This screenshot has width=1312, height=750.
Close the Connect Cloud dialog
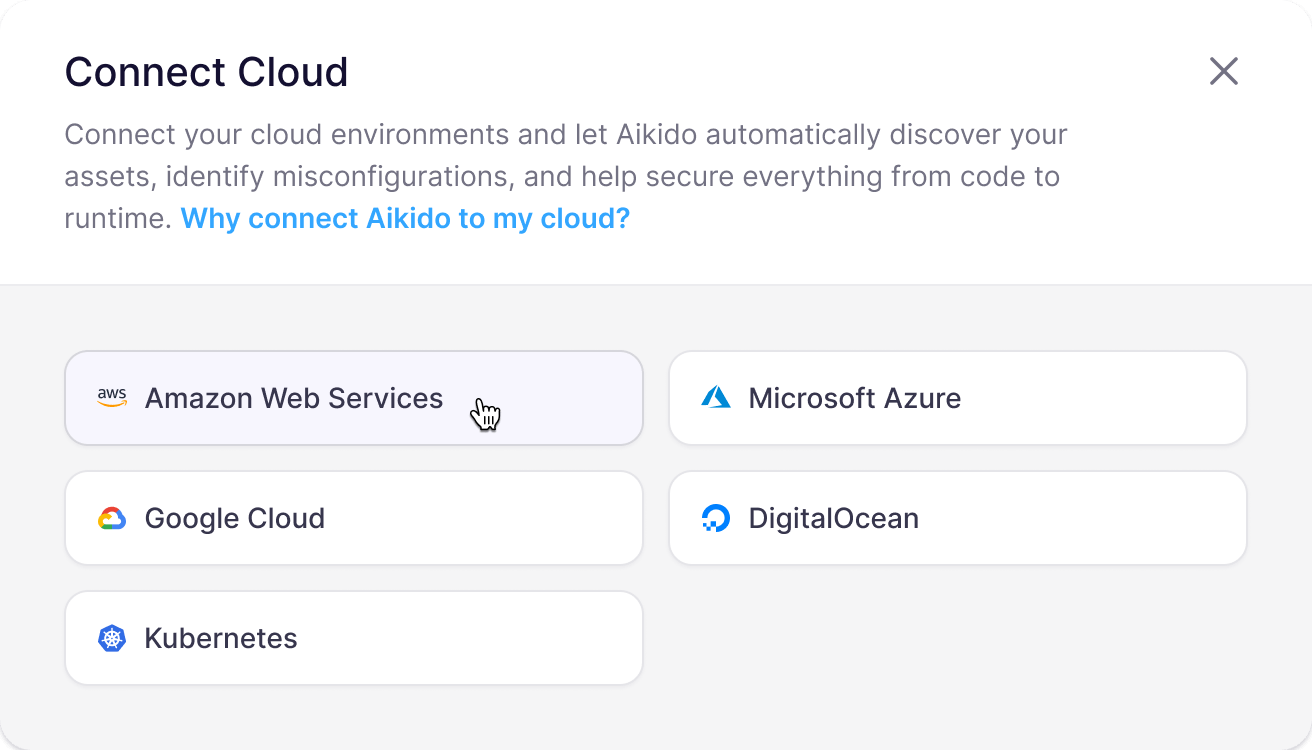tap(1224, 71)
